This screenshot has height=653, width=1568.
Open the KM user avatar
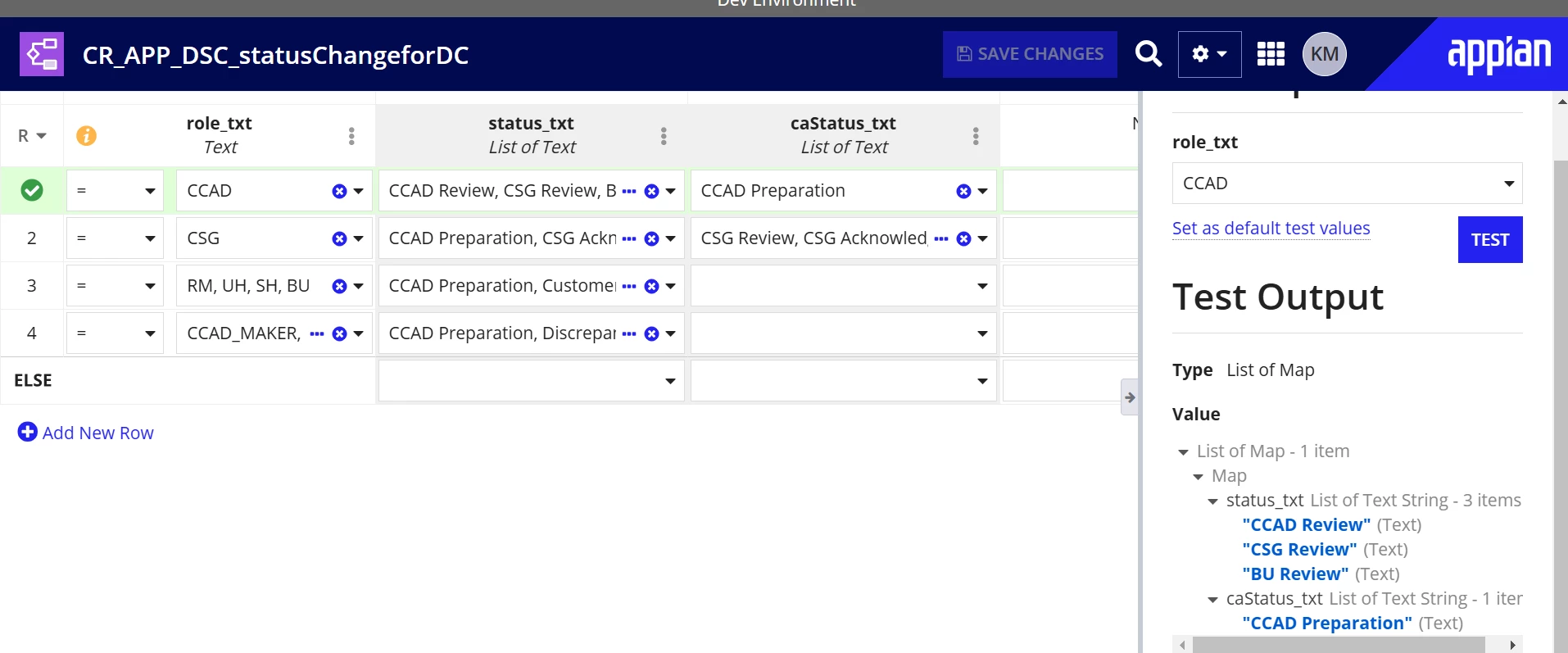[x=1324, y=54]
